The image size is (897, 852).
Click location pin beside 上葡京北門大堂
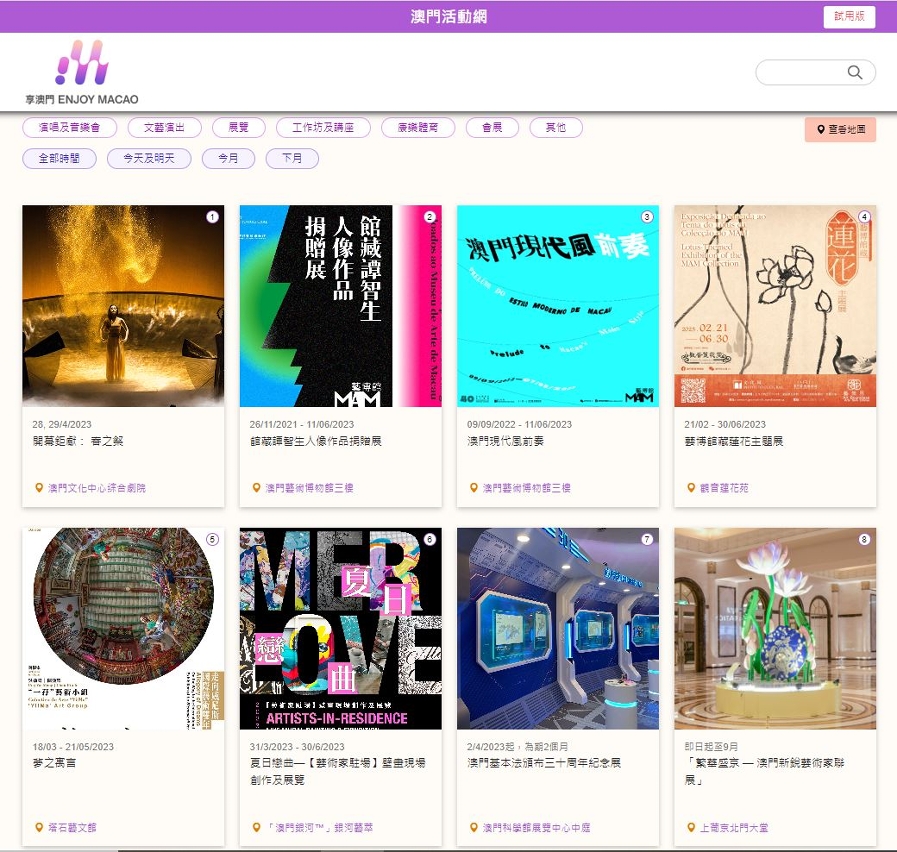coord(691,828)
